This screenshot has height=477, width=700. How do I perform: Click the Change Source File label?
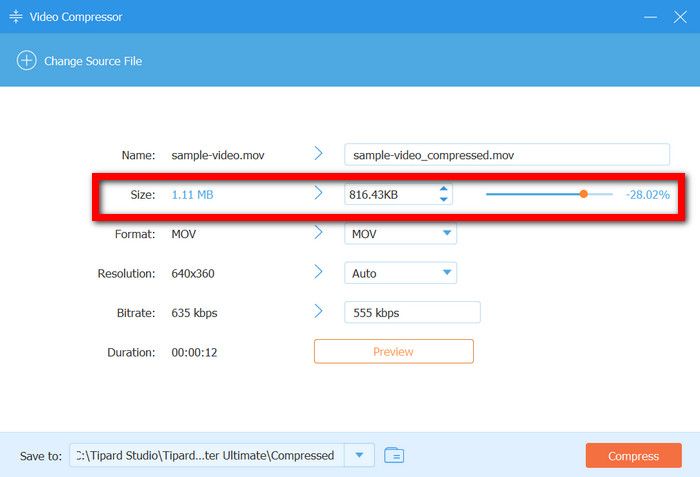point(93,61)
